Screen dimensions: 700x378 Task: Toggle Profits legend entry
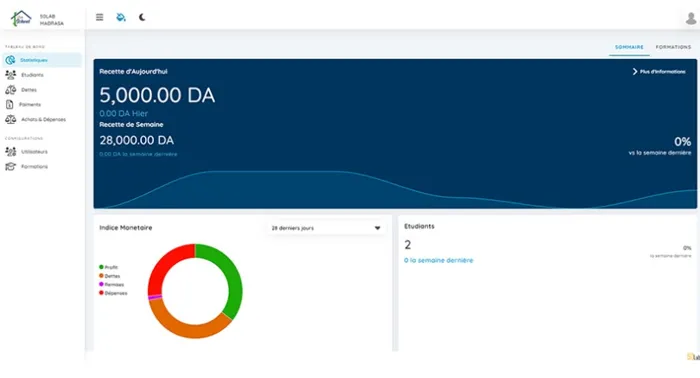pos(108,267)
